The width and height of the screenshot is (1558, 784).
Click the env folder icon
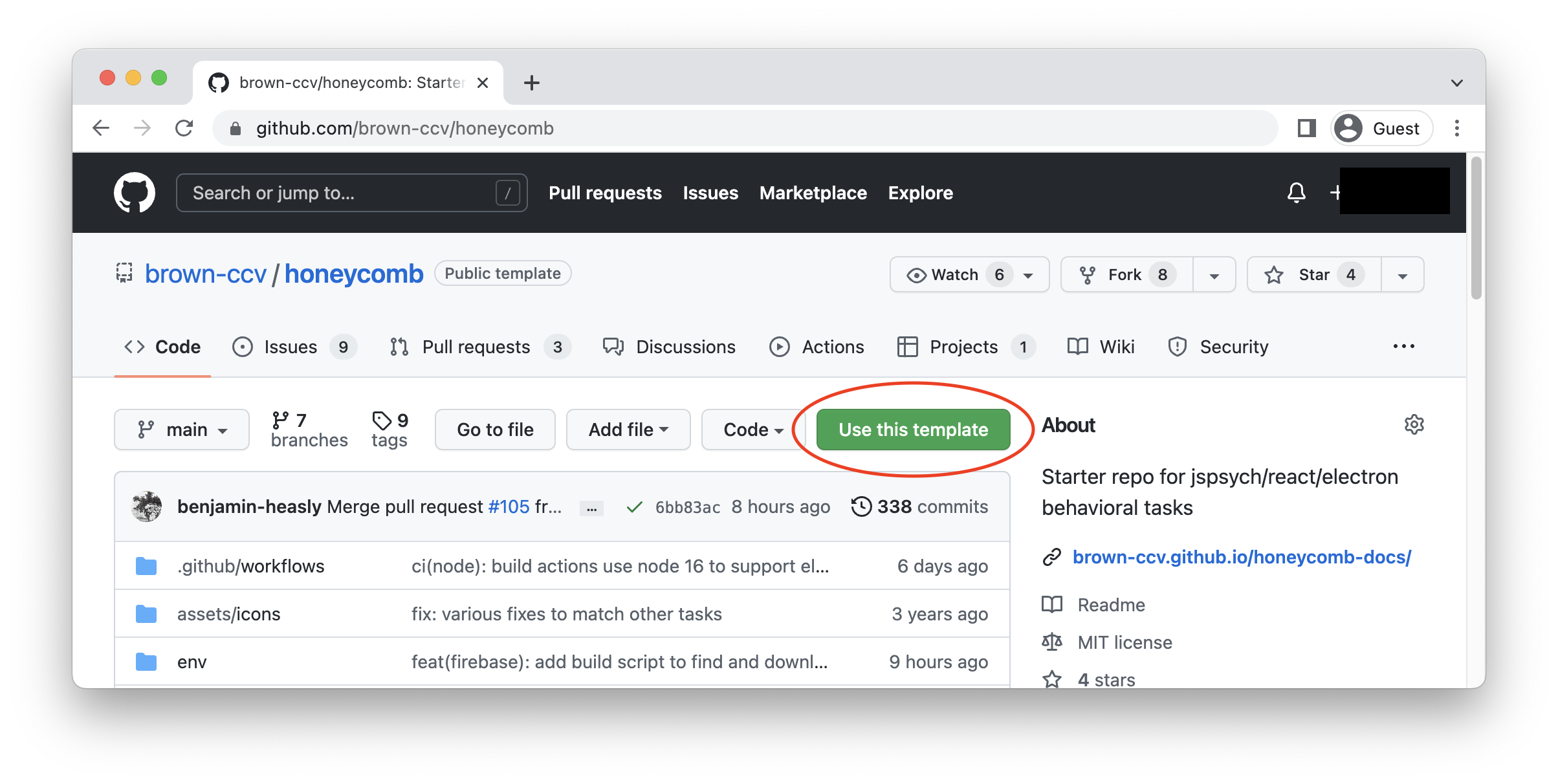(146, 662)
